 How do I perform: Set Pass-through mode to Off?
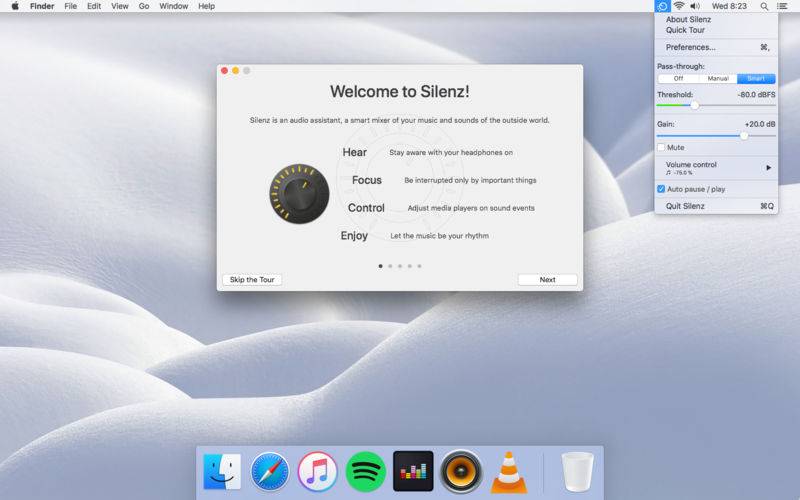(x=677, y=78)
